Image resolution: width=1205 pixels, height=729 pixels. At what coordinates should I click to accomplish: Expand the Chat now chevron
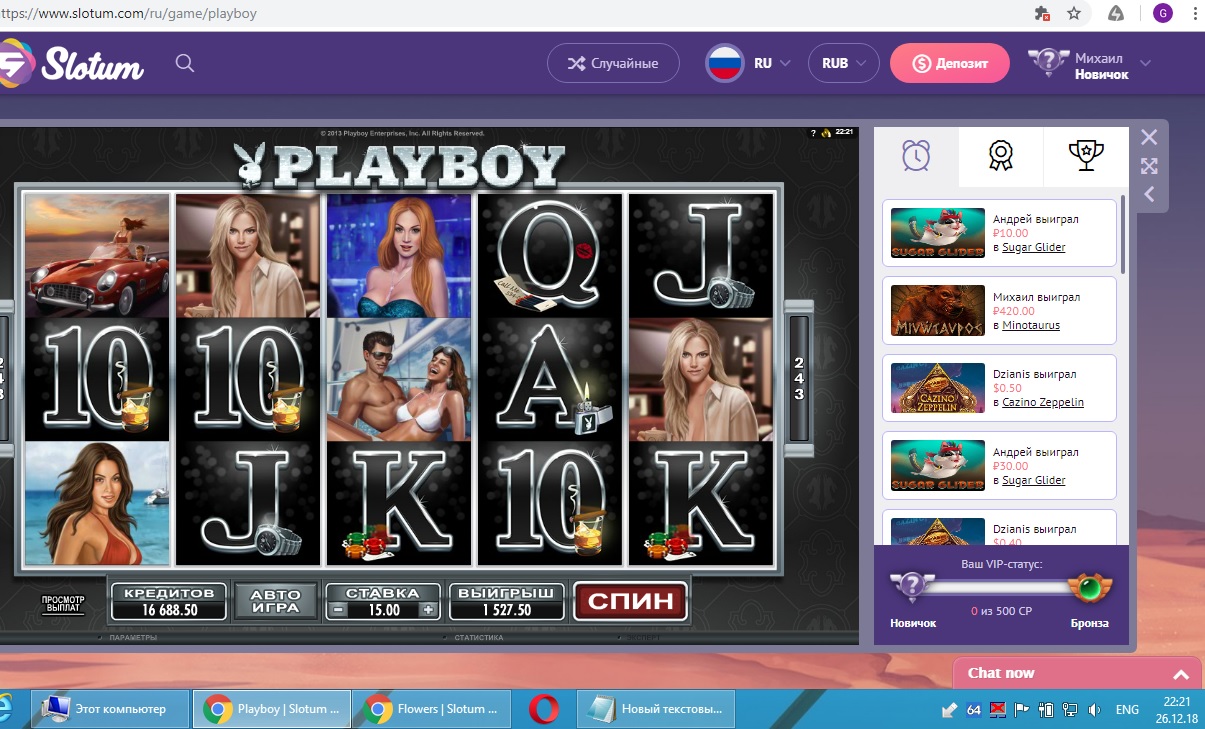point(1181,675)
